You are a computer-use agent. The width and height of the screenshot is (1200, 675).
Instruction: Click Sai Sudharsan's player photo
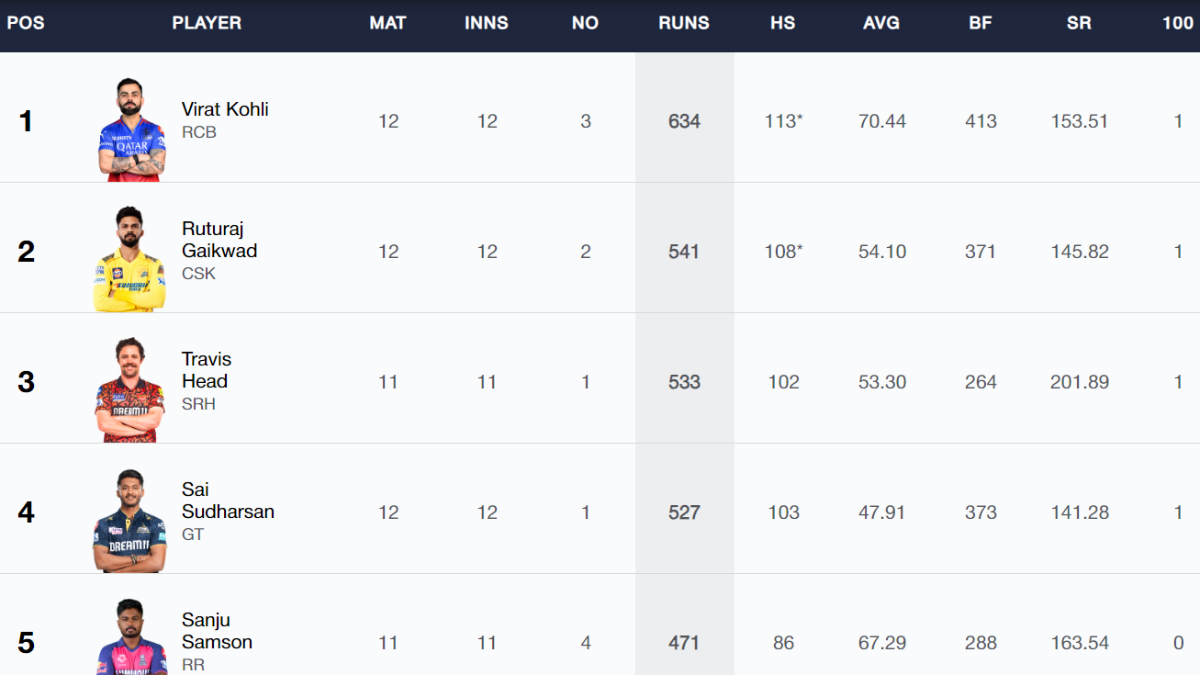(129, 520)
